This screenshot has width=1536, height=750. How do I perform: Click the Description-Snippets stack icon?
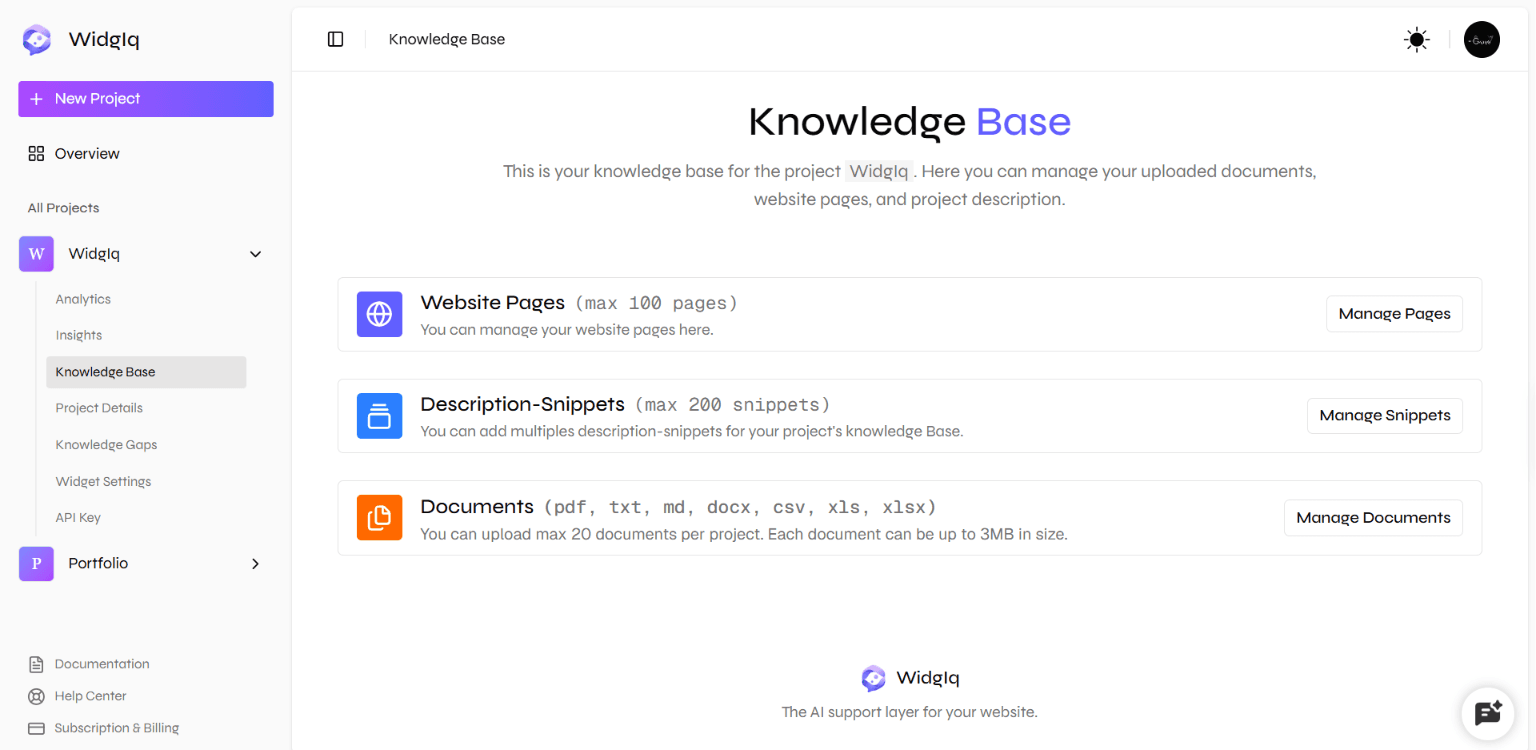pyautogui.click(x=379, y=416)
